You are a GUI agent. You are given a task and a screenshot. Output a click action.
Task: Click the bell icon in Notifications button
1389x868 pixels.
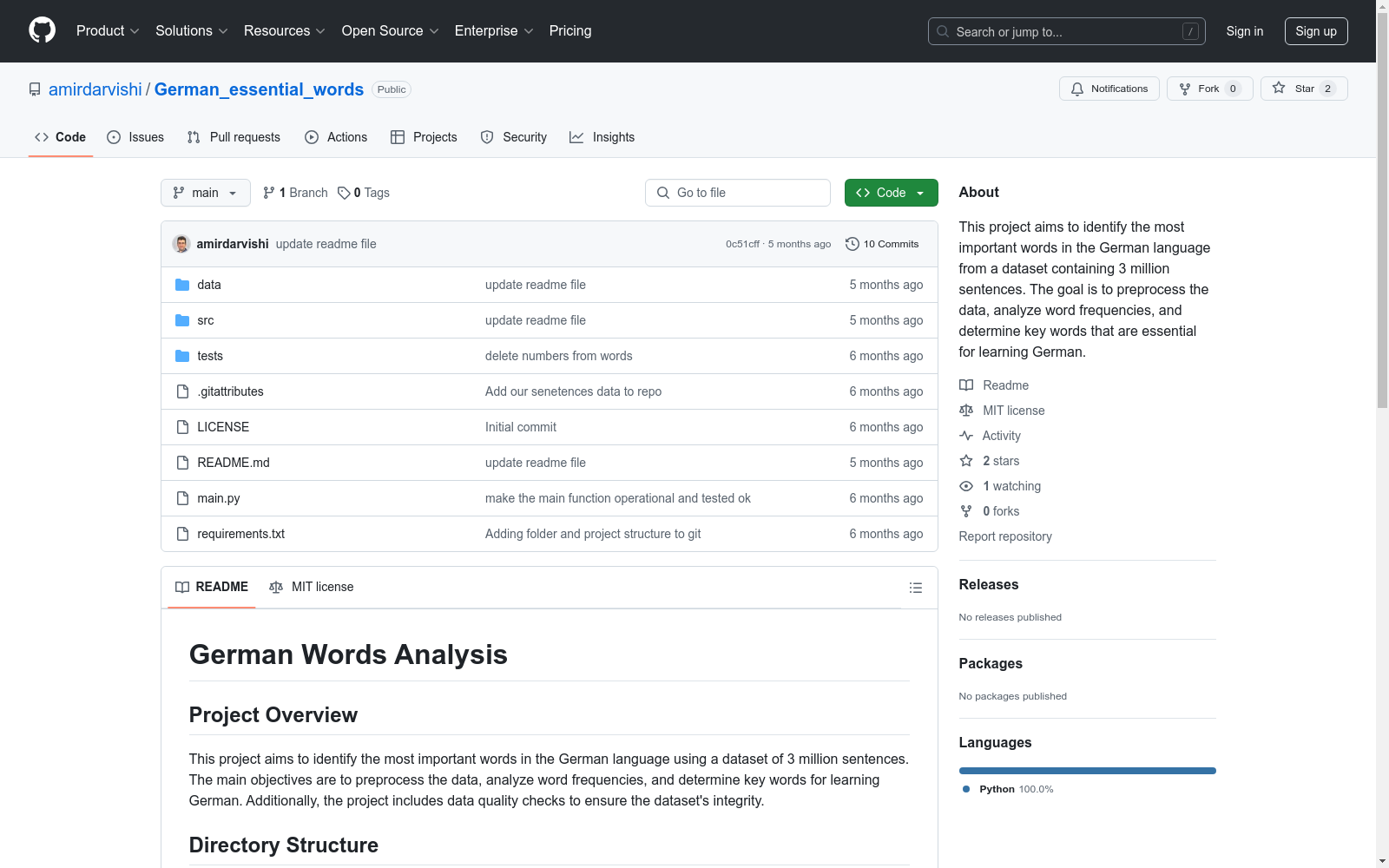(x=1077, y=89)
